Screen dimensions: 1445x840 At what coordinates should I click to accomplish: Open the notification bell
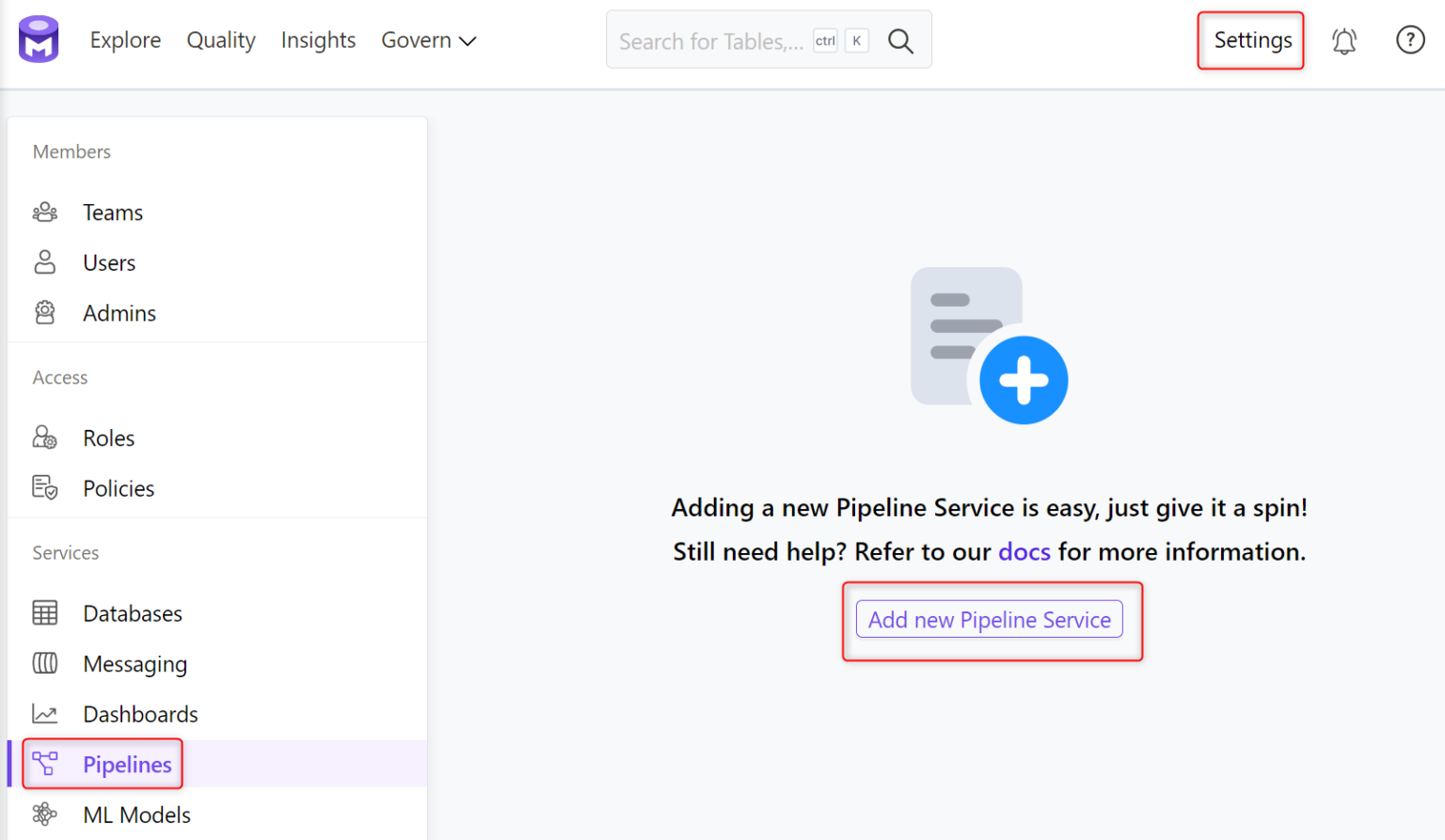(1343, 40)
